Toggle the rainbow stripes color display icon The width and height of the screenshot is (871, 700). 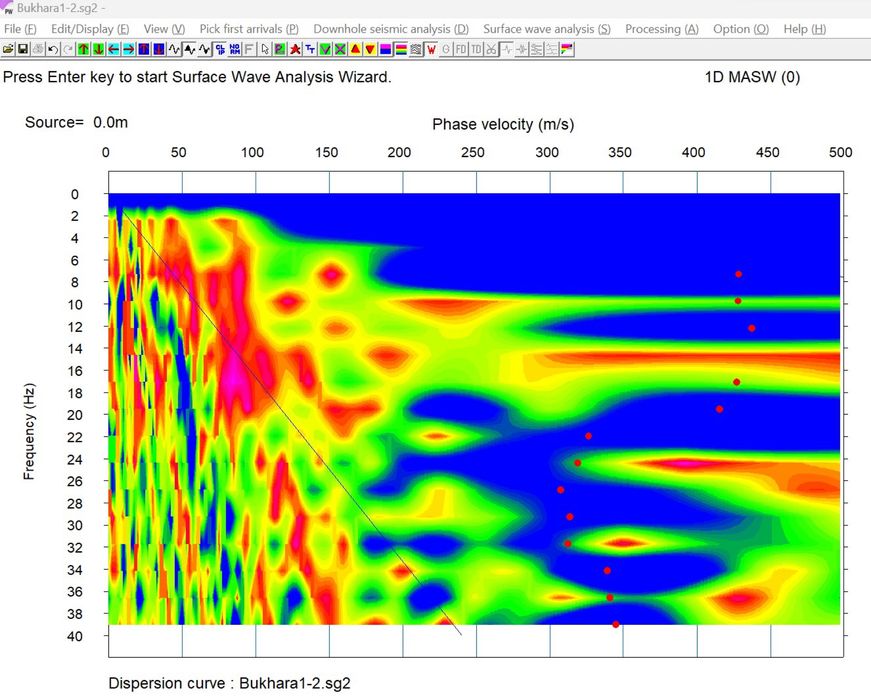[401, 49]
